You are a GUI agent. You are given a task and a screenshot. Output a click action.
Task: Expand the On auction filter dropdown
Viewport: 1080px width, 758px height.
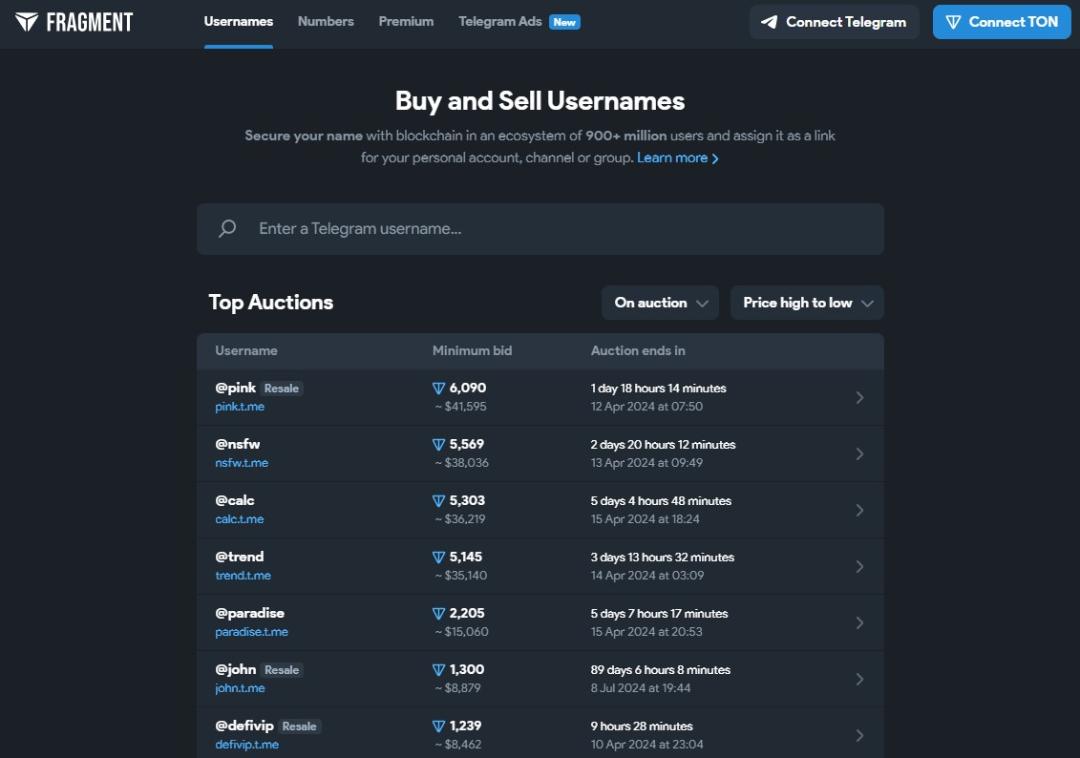point(661,303)
